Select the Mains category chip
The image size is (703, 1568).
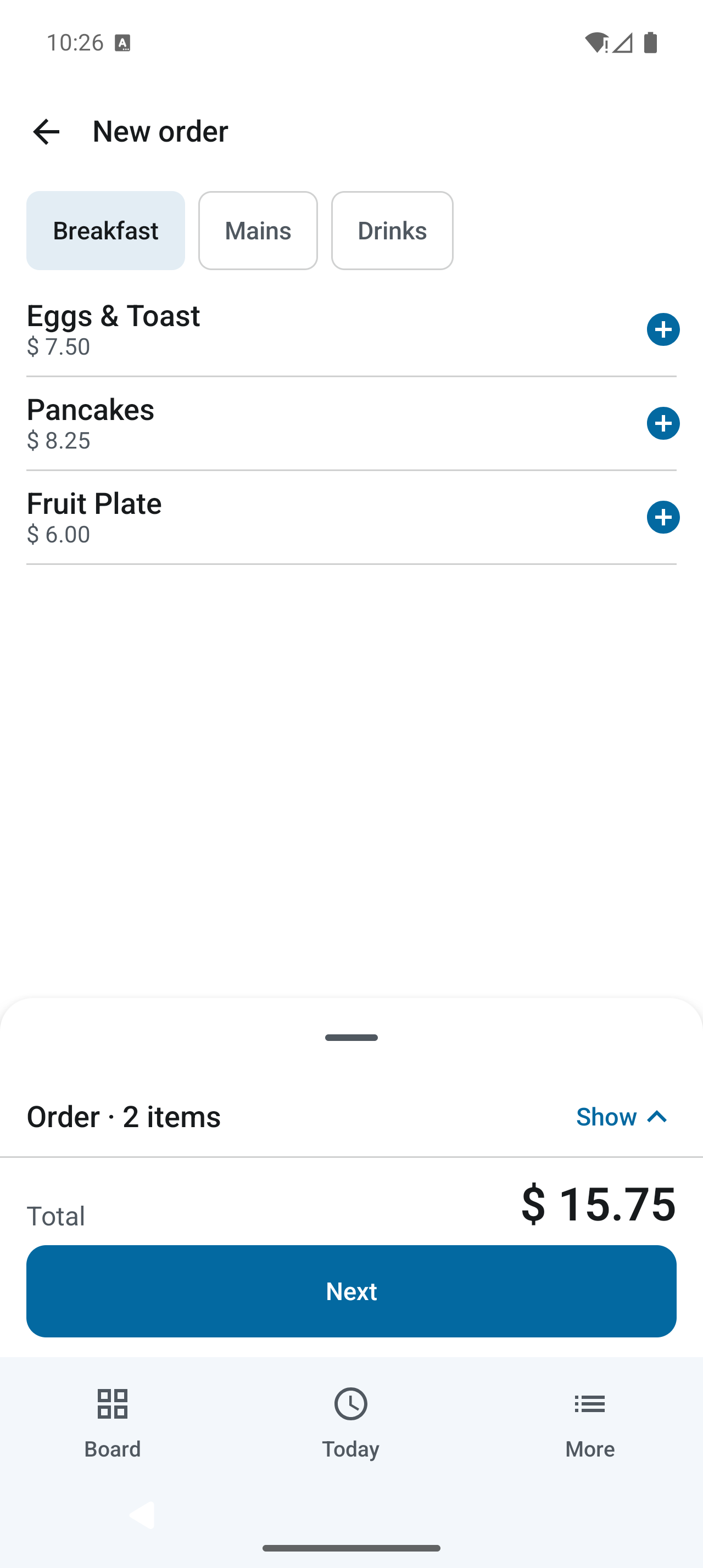258,231
